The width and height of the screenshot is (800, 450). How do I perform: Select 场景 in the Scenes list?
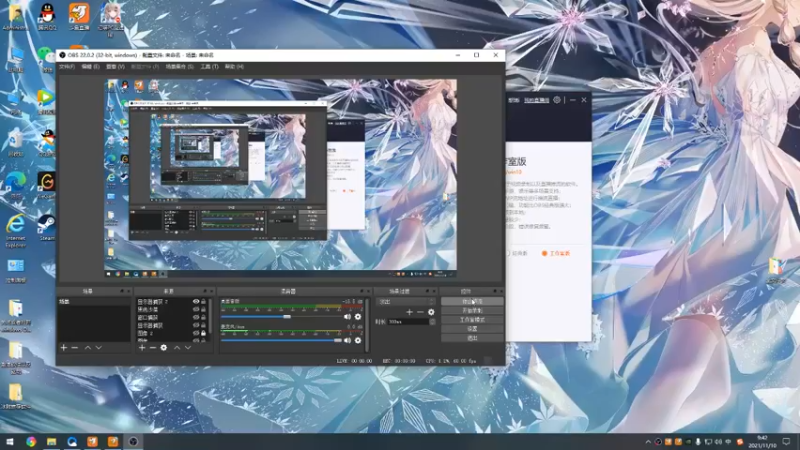click(94, 302)
